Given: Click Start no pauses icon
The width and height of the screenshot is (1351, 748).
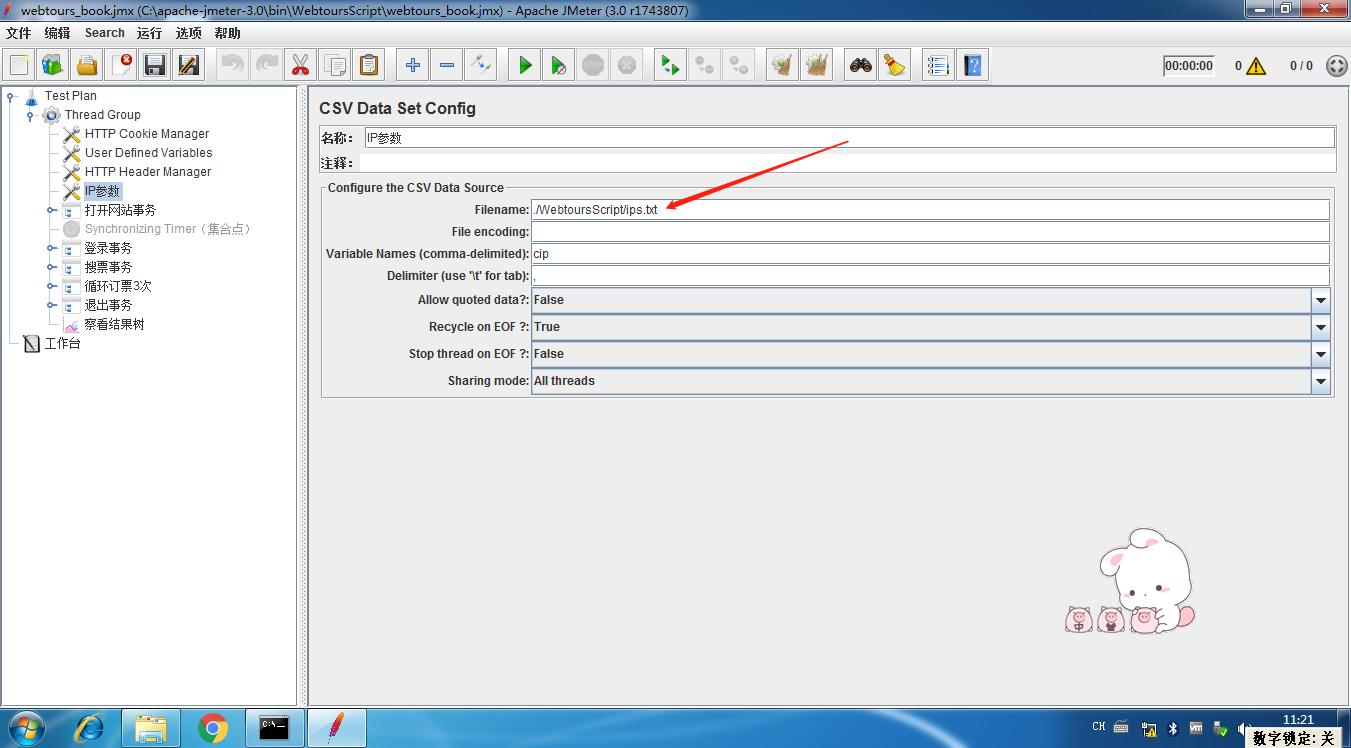Looking at the screenshot, I should pyautogui.click(x=558, y=66).
